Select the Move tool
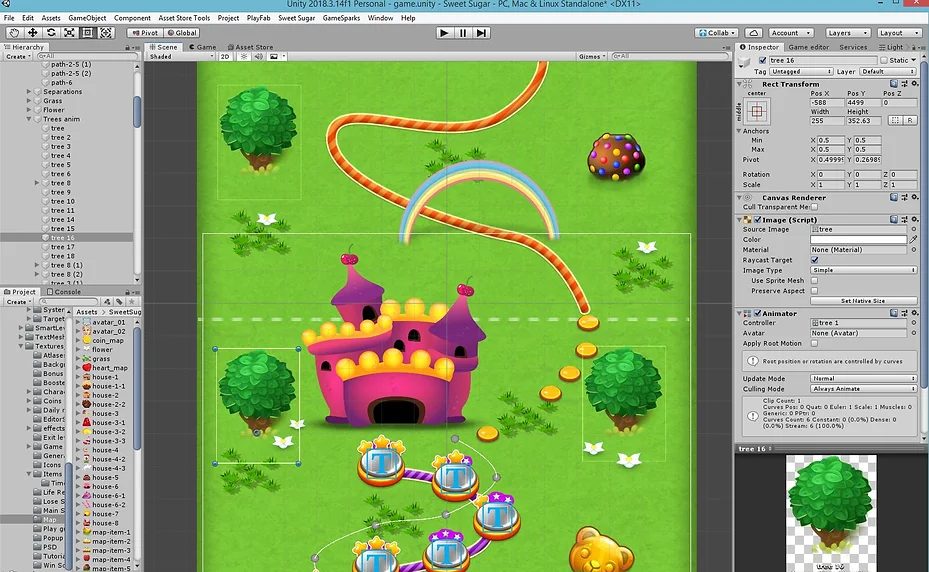 (x=32, y=32)
